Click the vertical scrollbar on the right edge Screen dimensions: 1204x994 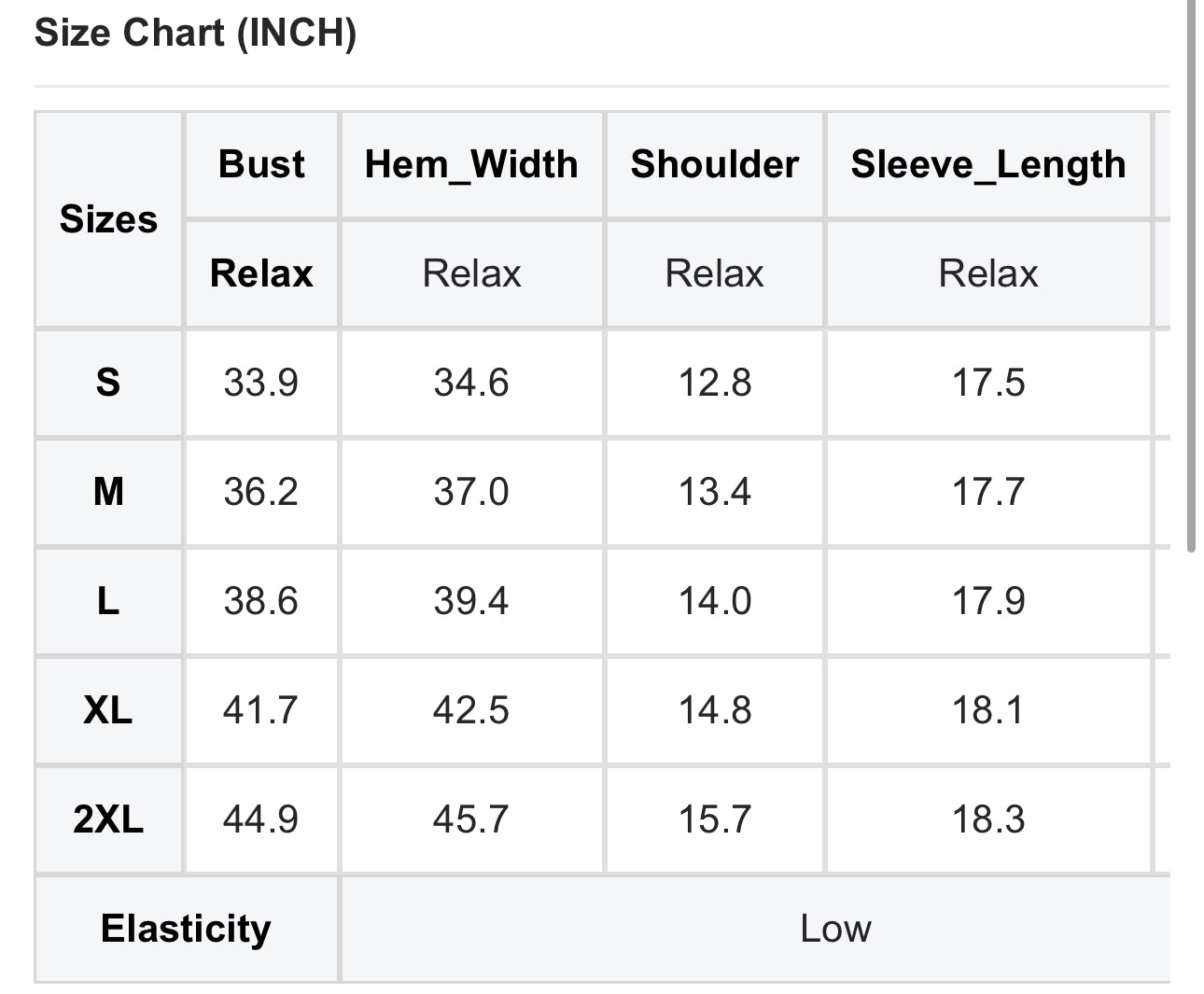(1191, 280)
